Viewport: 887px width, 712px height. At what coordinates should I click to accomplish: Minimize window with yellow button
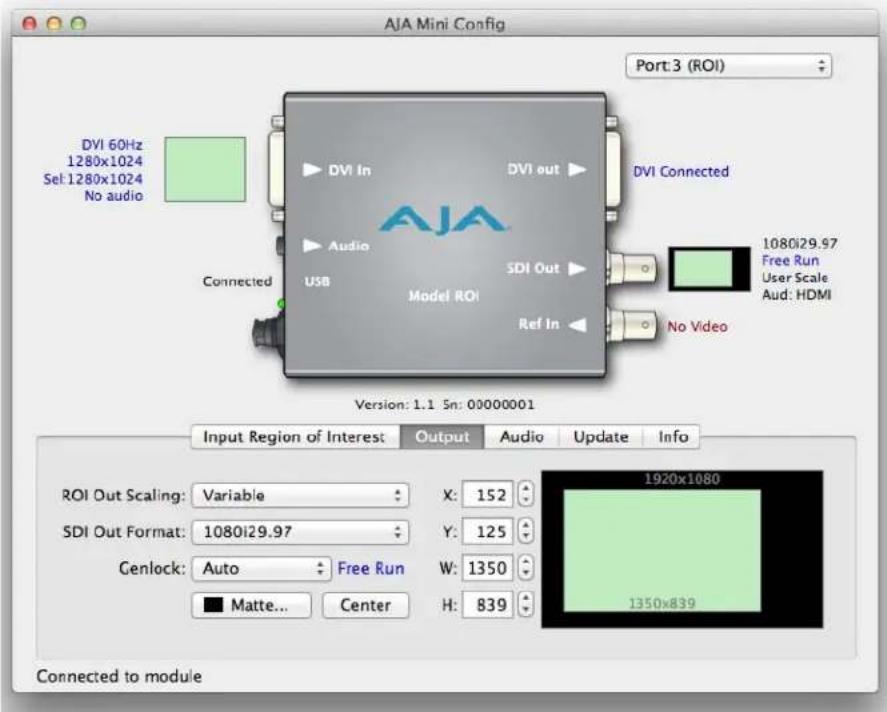tap(54, 24)
